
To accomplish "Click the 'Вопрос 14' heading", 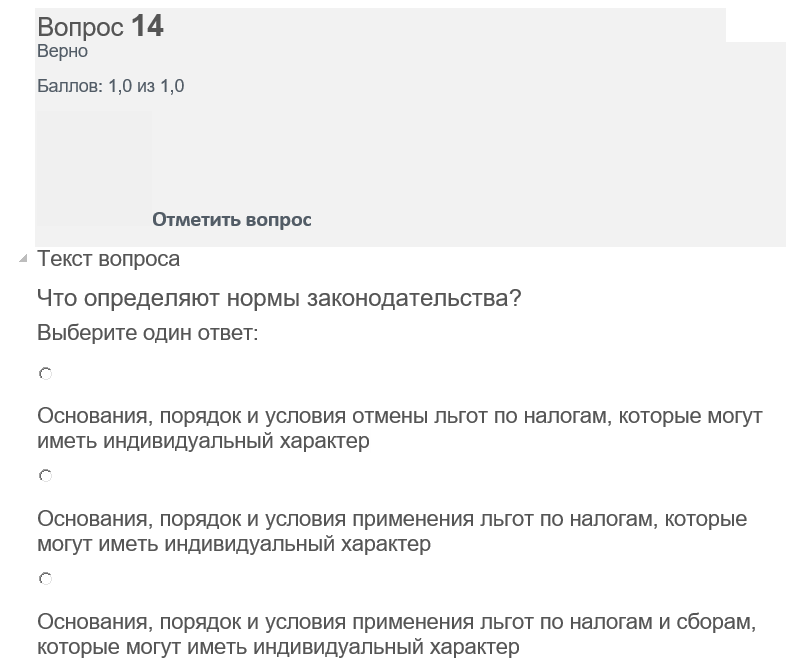I will point(100,26).
